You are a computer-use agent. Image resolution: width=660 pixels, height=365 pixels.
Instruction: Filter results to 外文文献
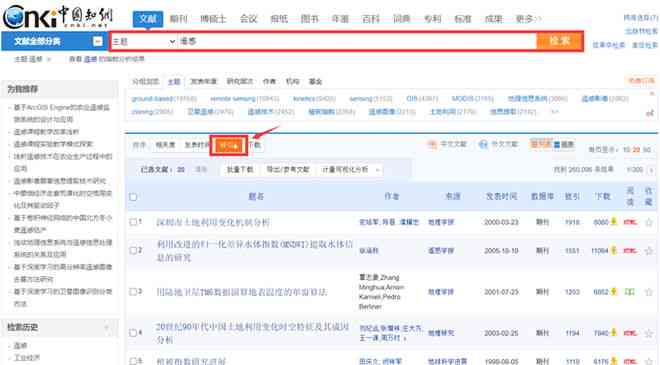(498, 144)
